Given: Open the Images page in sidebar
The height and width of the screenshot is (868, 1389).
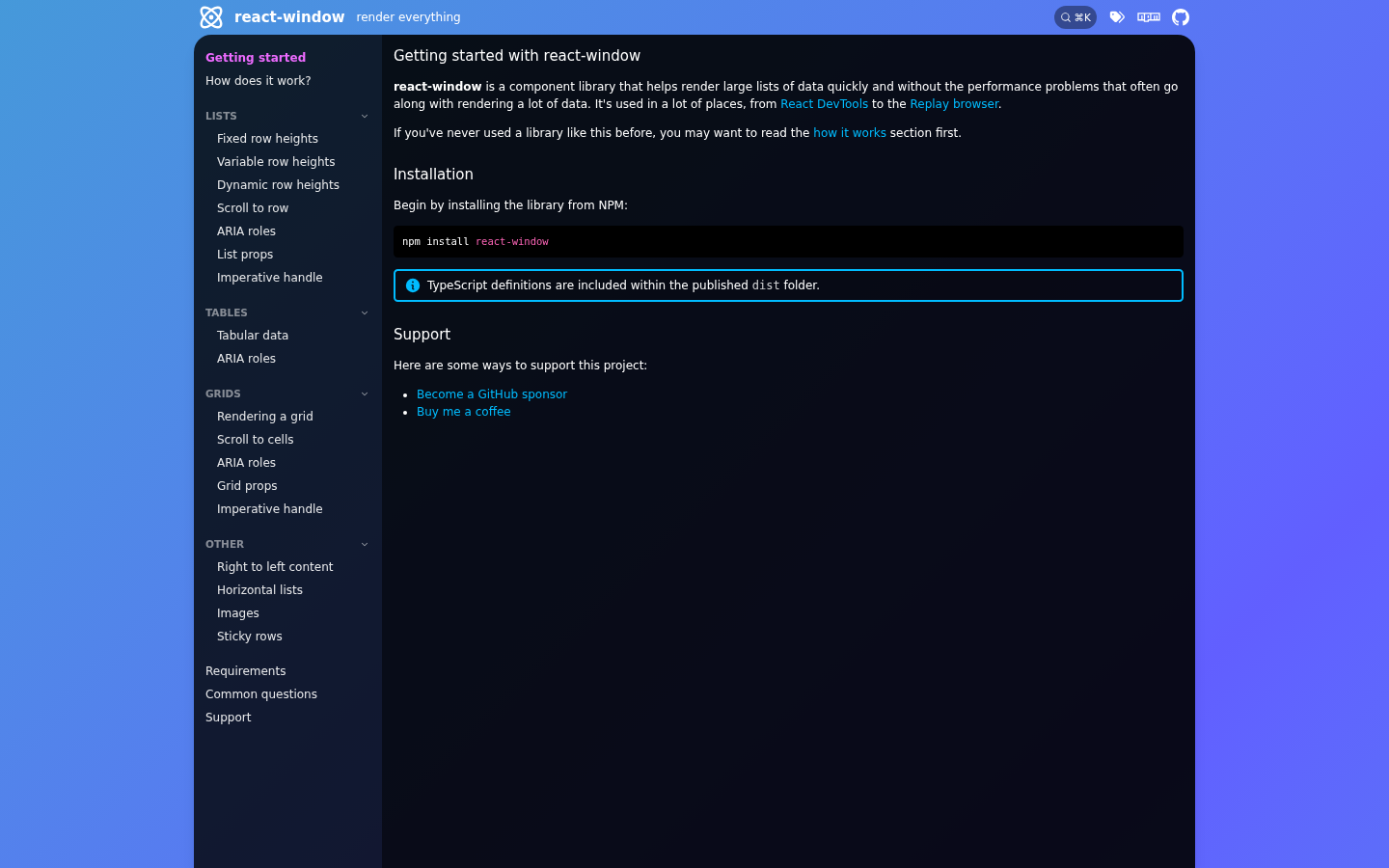Looking at the screenshot, I should point(238,613).
